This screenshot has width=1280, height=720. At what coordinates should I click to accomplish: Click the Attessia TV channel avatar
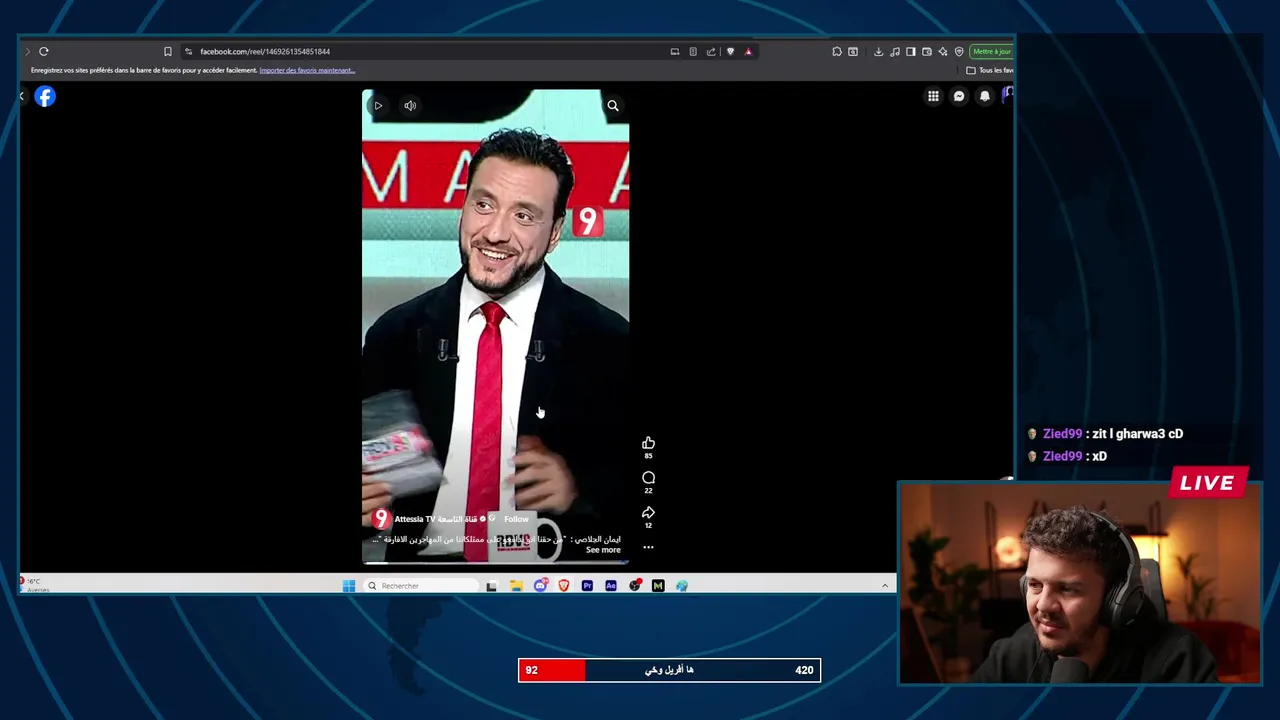tap(381, 519)
